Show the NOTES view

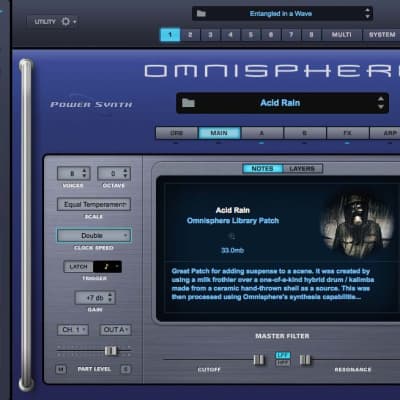pos(263,169)
